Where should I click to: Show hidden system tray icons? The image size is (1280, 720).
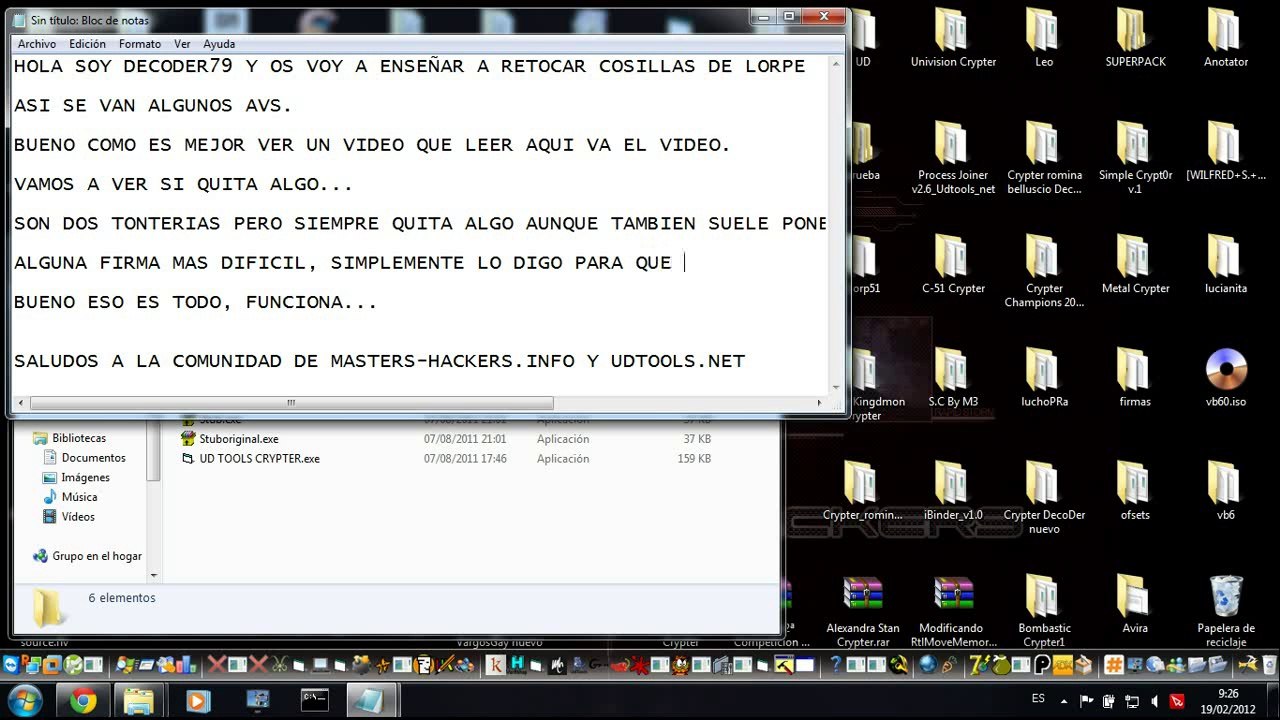[x=1063, y=701]
